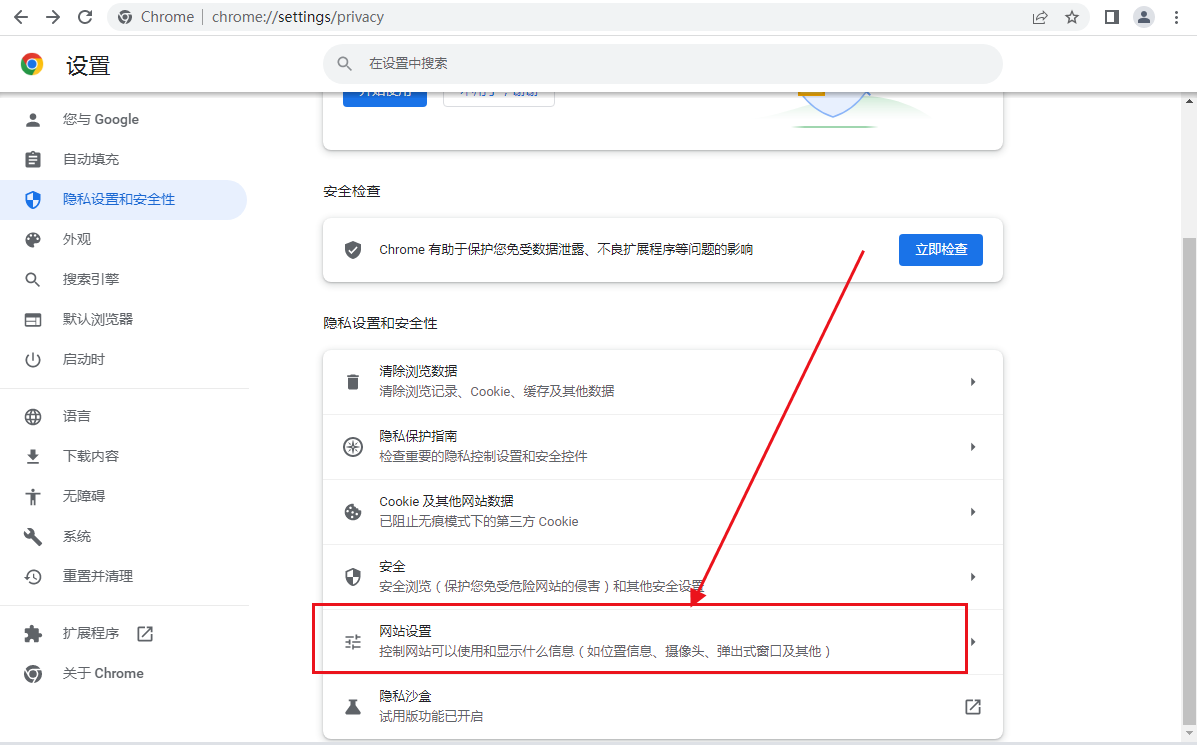Click 立即检查 safety check button
Image resolution: width=1197 pixels, height=745 pixels.
(940, 250)
